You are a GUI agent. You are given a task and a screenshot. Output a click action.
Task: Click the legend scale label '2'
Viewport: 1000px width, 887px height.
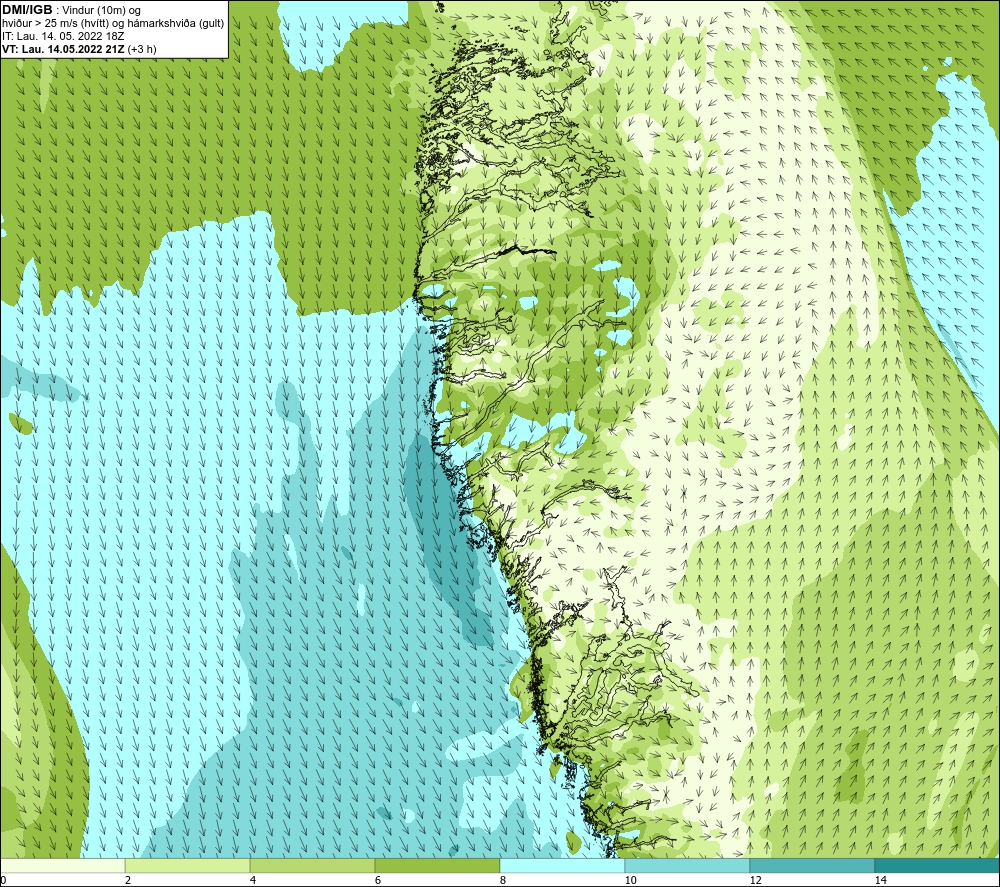point(128,881)
